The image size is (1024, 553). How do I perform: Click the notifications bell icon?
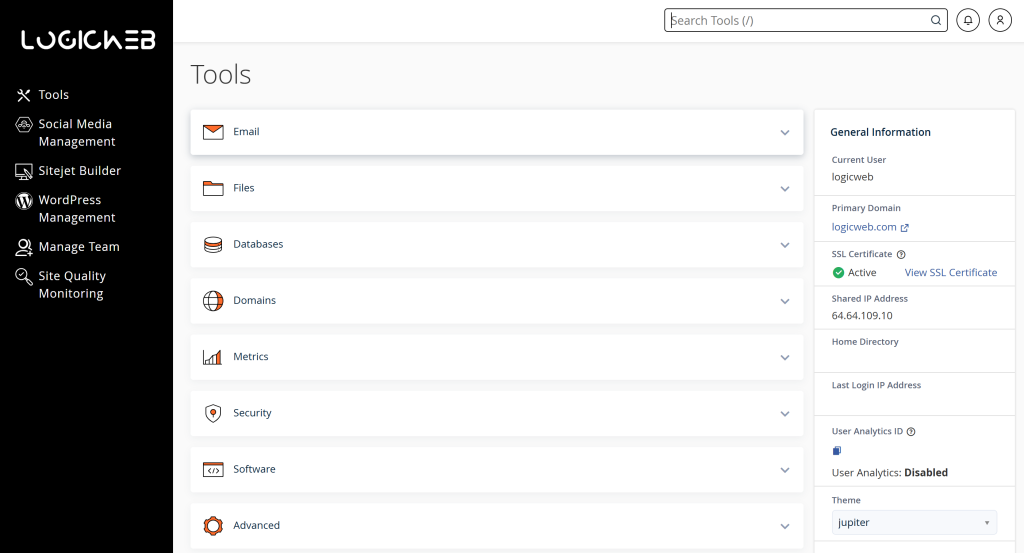tap(968, 20)
